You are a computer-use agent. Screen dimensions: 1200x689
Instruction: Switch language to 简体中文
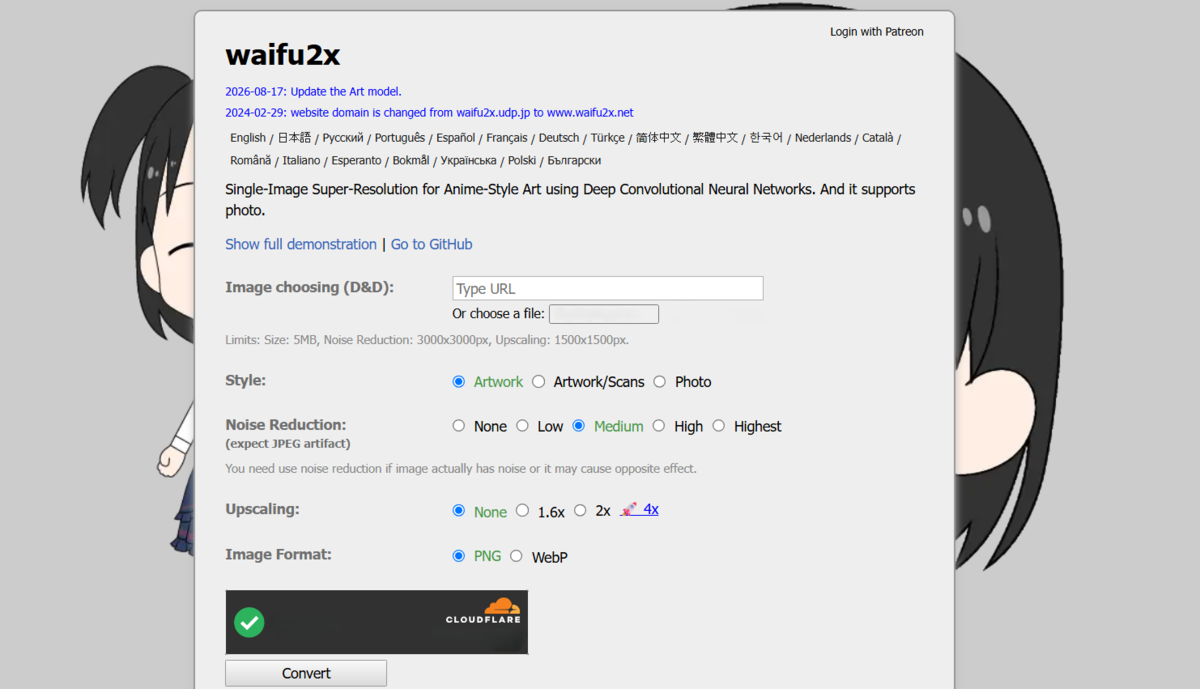click(x=658, y=138)
